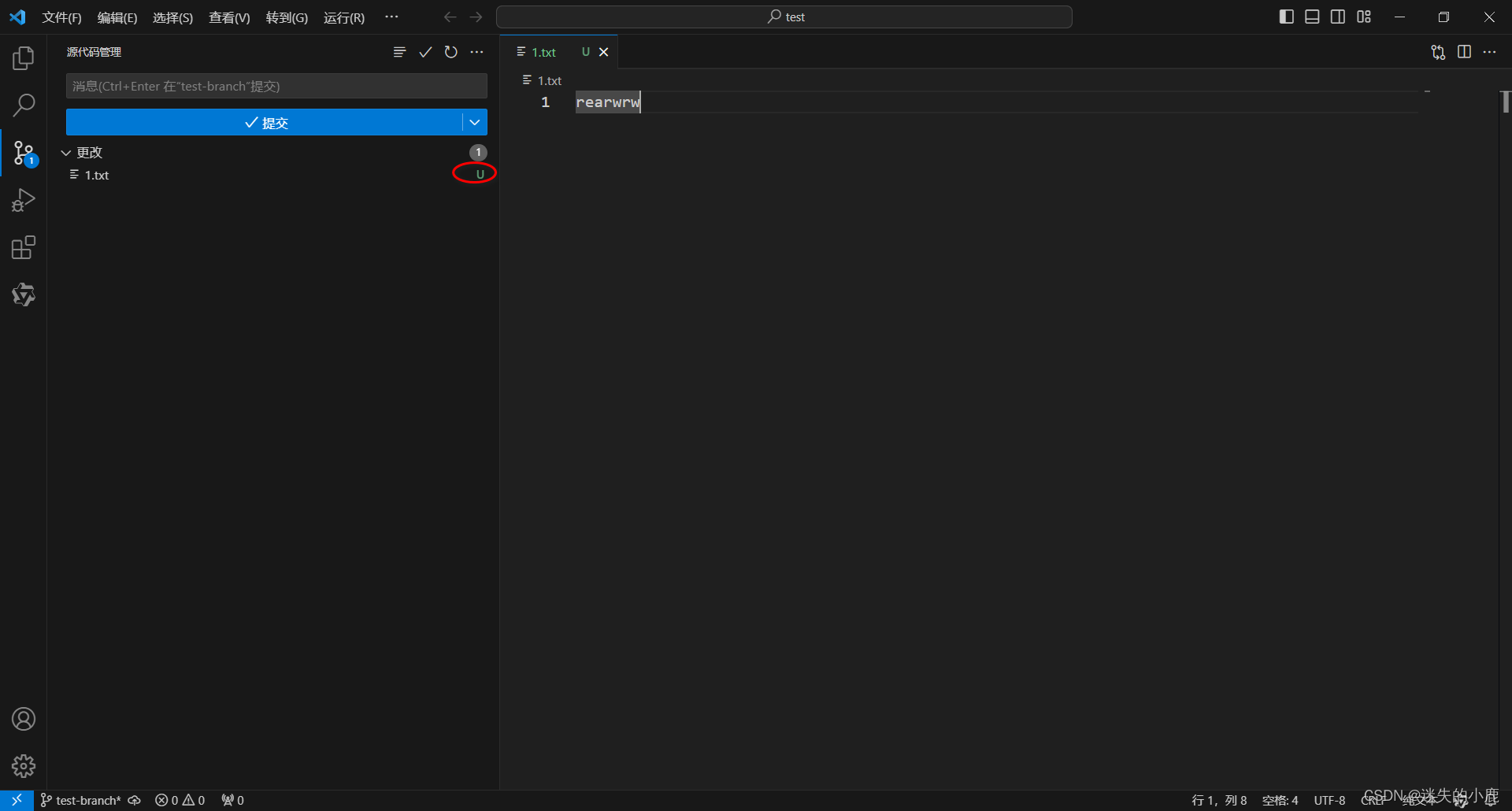Open the Source Control view icon
Screen dimensions: 1512x811
(x=24, y=153)
